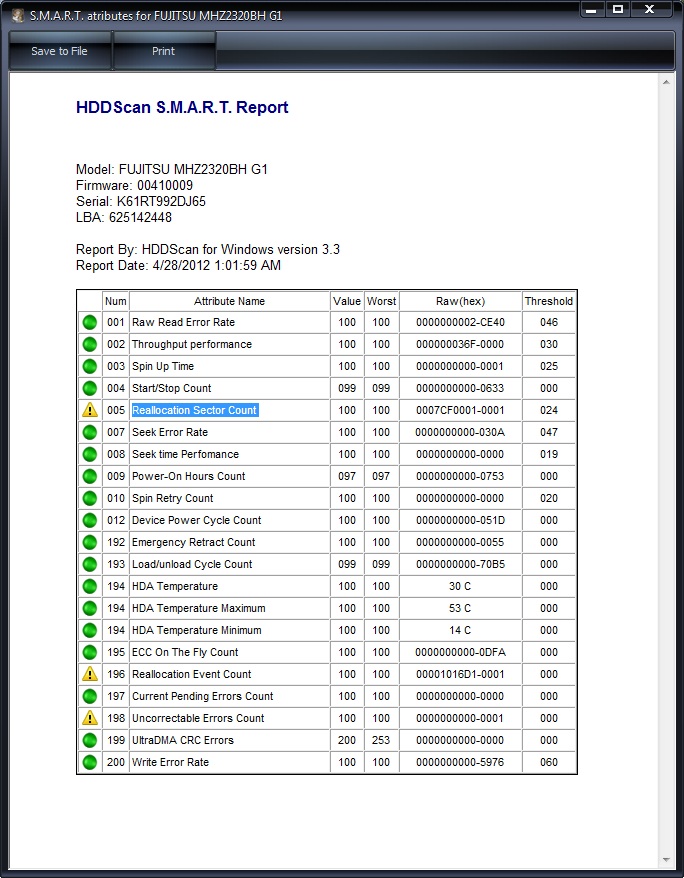
Task: Select the highlighted Reallocation Sector Count text
Action: point(195,410)
